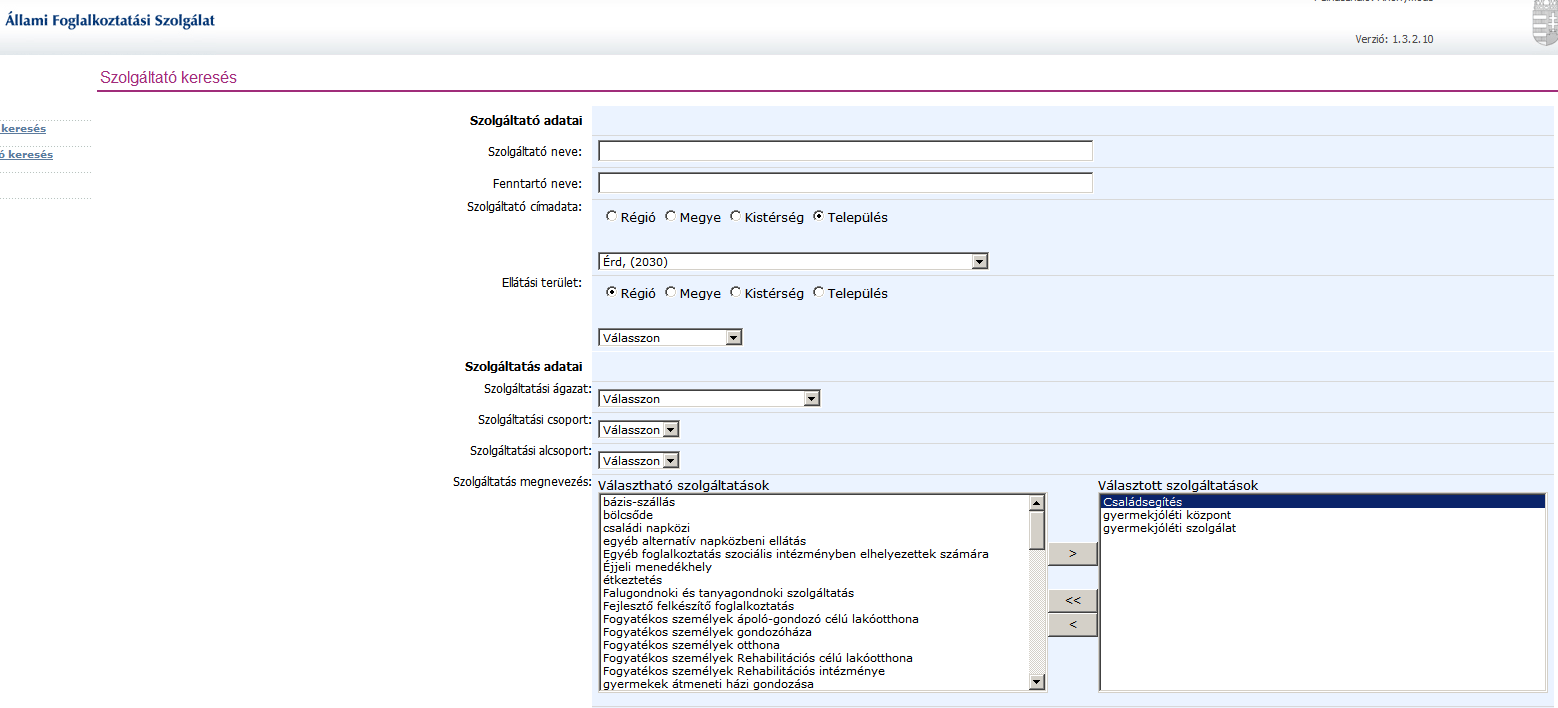
Task: Select 'gyermekjóléti központ' in chosen services
Action: tap(1322, 515)
